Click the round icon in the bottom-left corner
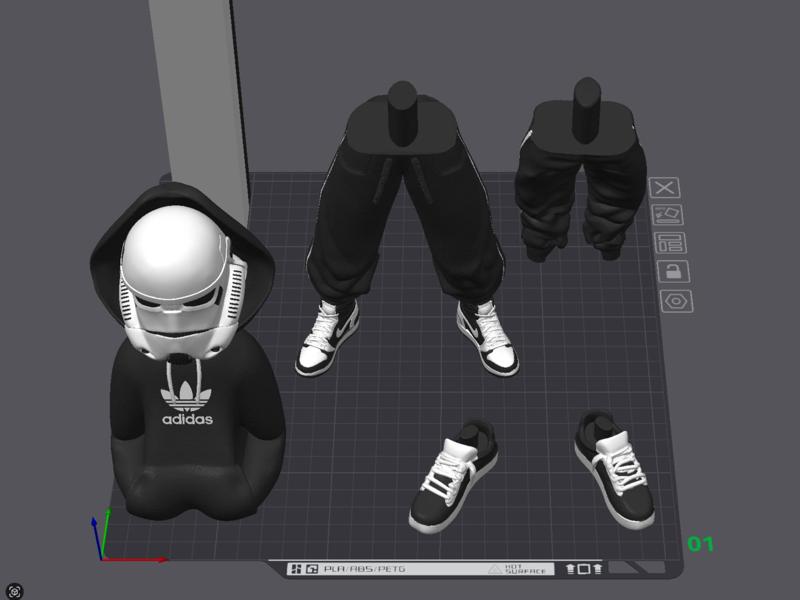This screenshot has width=800, height=600. coord(15,591)
